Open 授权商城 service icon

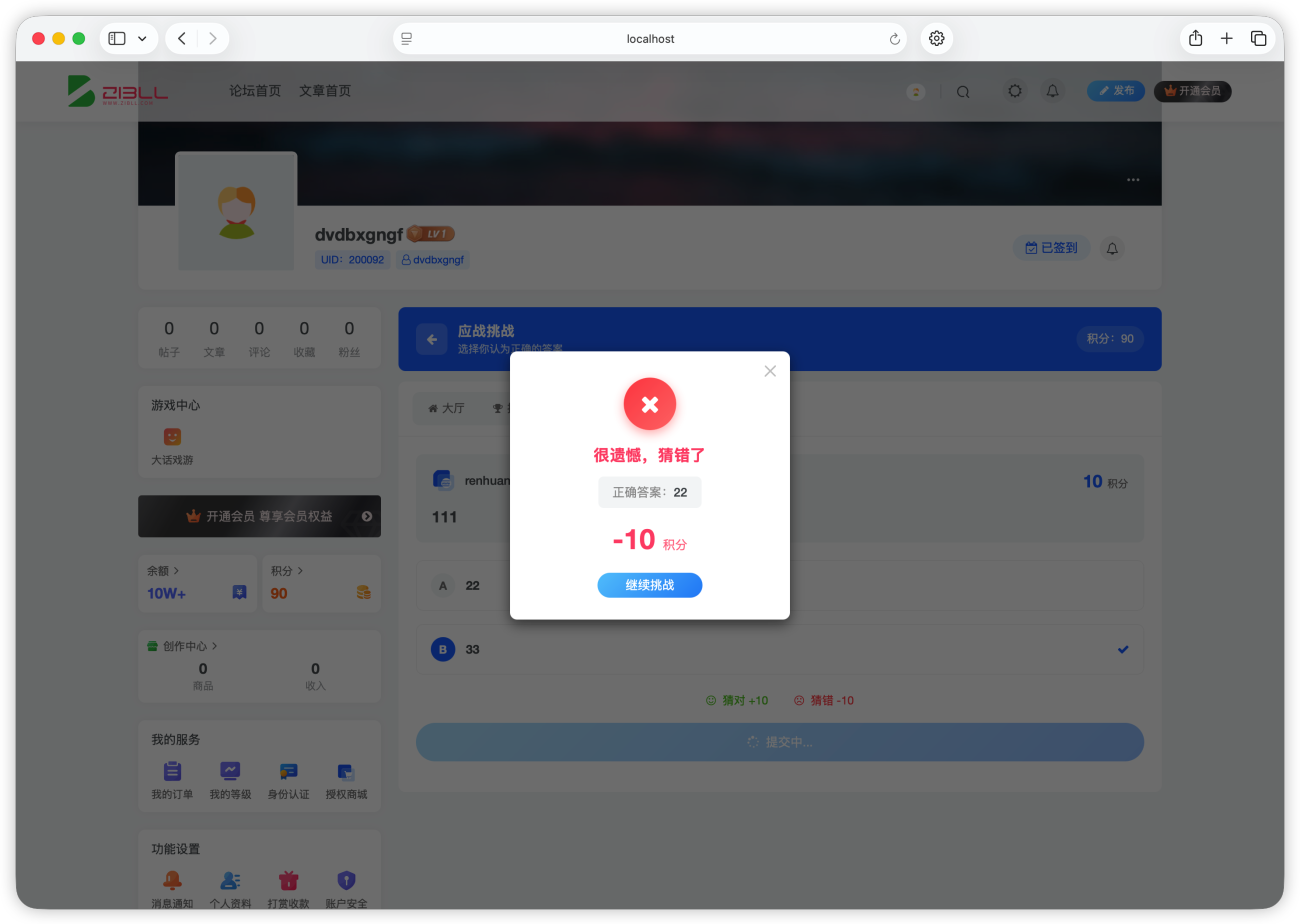(x=346, y=771)
